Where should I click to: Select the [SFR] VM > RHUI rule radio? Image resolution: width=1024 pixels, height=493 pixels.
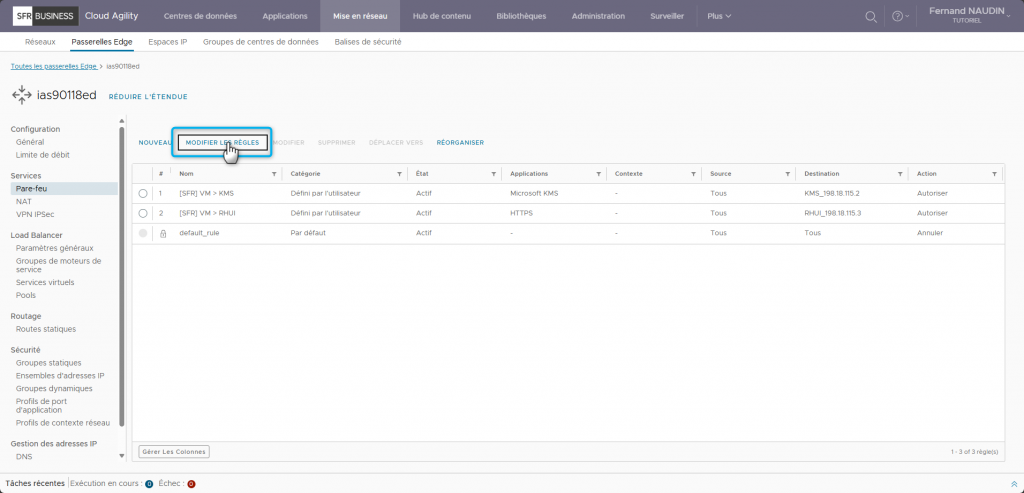click(x=143, y=213)
